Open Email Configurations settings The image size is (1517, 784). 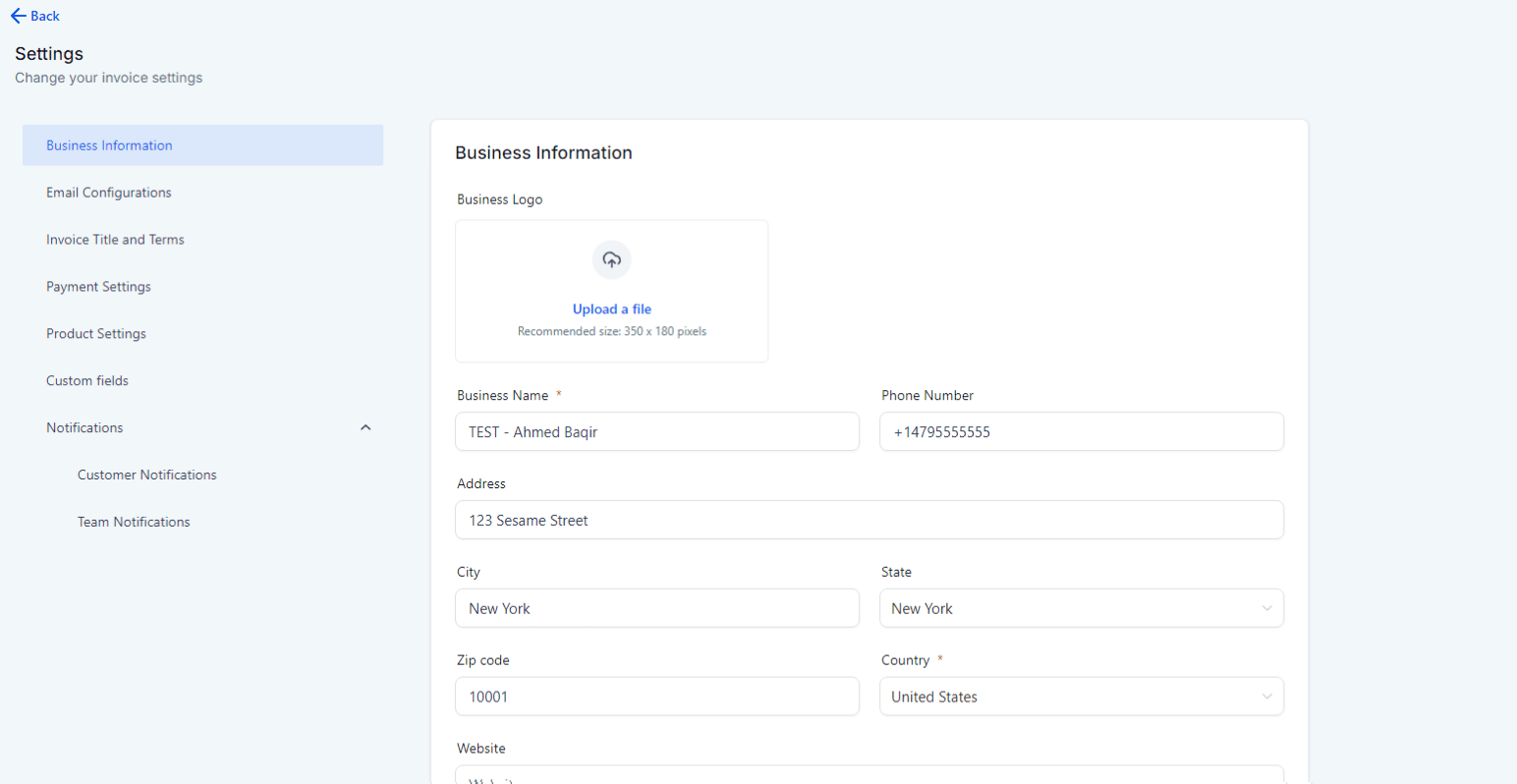coord(108,192)
